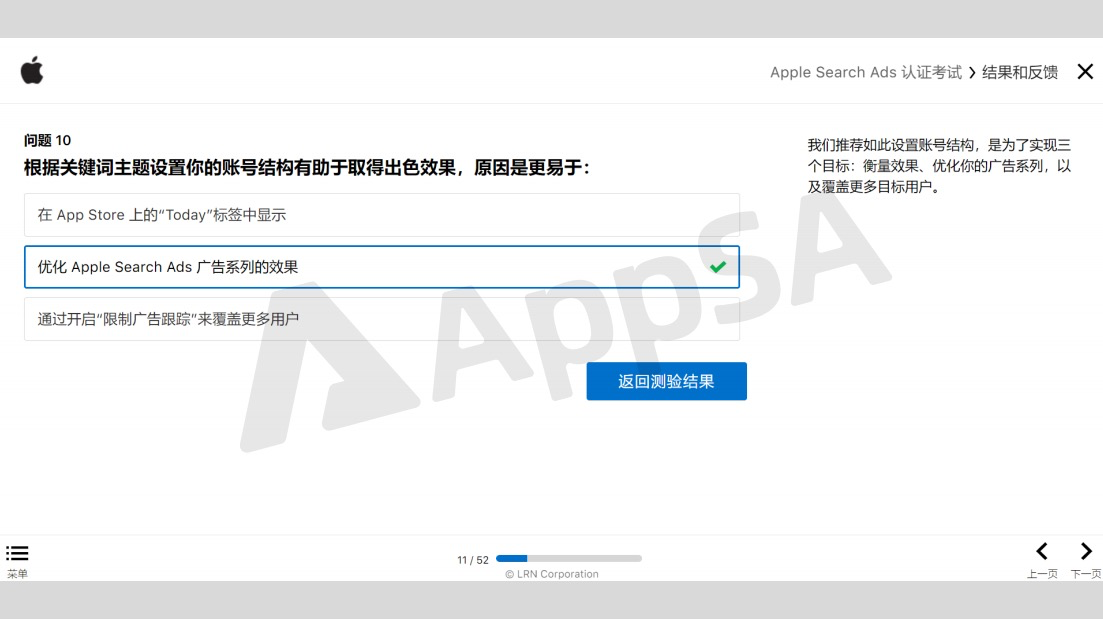Click the 结果和反馈 breadcrumb item

pos(1020,72)
